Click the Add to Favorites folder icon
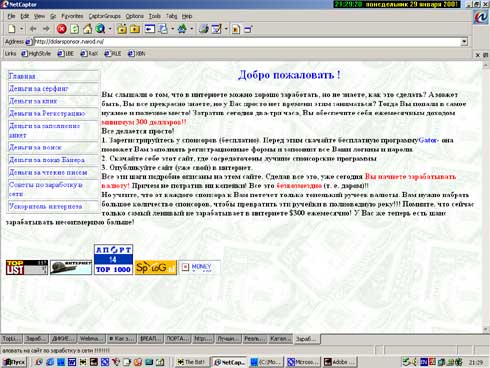Image resolution: width=490 pixels, height=368 pixels. tap(122, 29)
